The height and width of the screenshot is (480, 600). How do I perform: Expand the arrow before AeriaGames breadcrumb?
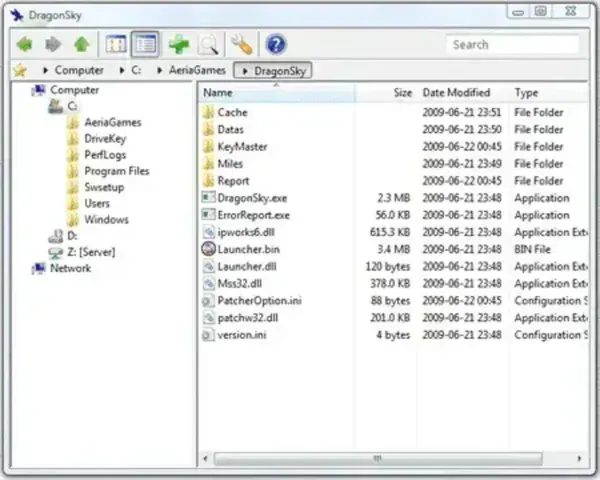pos(160,70)
